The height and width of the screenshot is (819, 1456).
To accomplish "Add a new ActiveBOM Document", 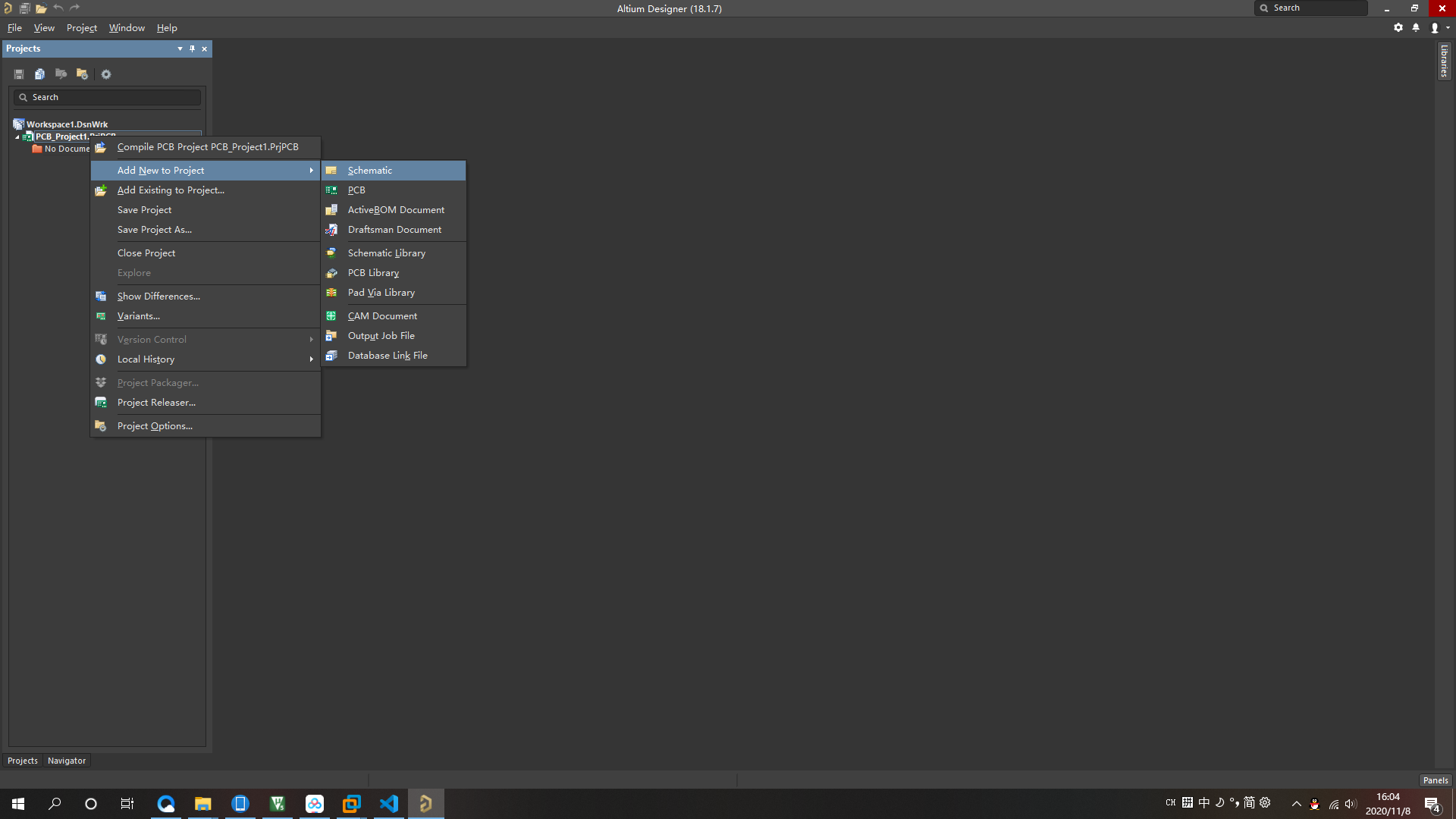I will [396, 210].
